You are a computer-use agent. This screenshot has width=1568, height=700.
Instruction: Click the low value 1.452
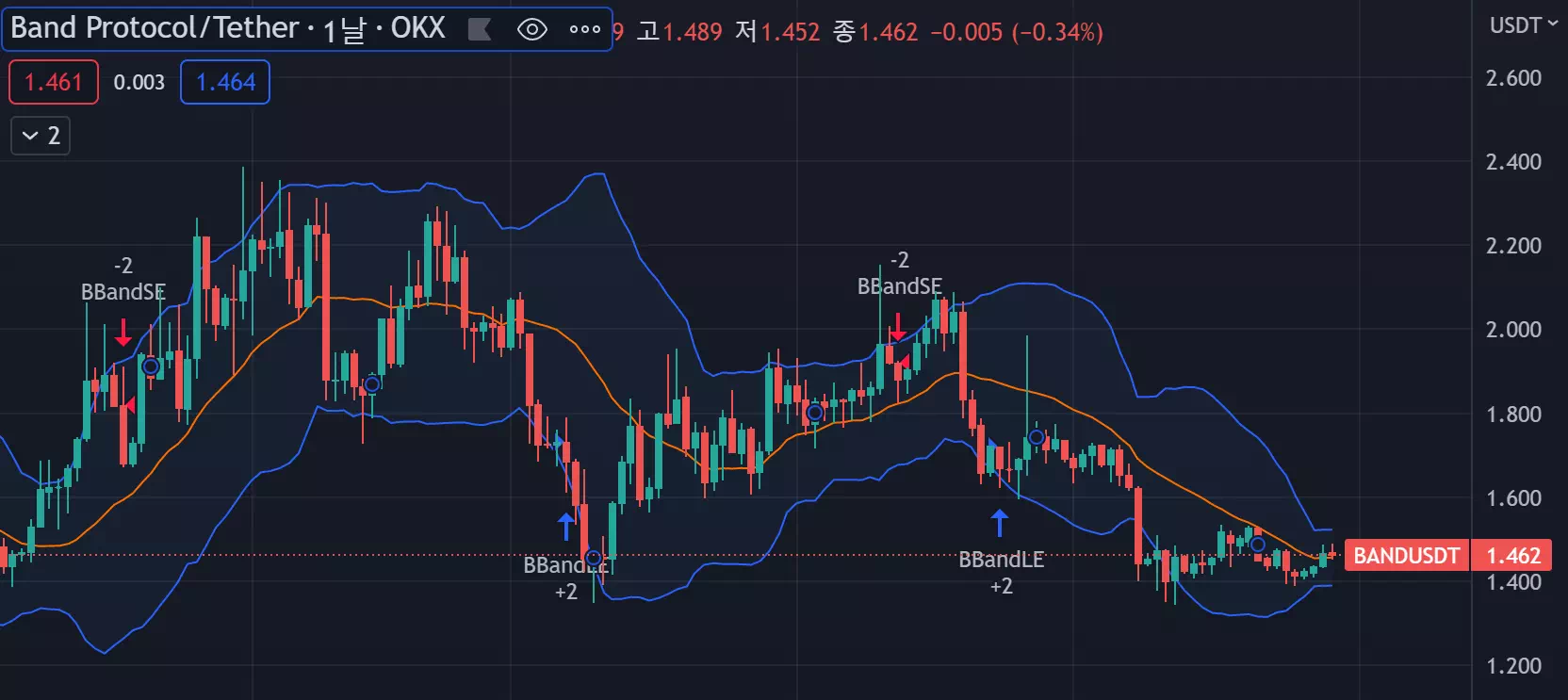(x=791, y=32)
